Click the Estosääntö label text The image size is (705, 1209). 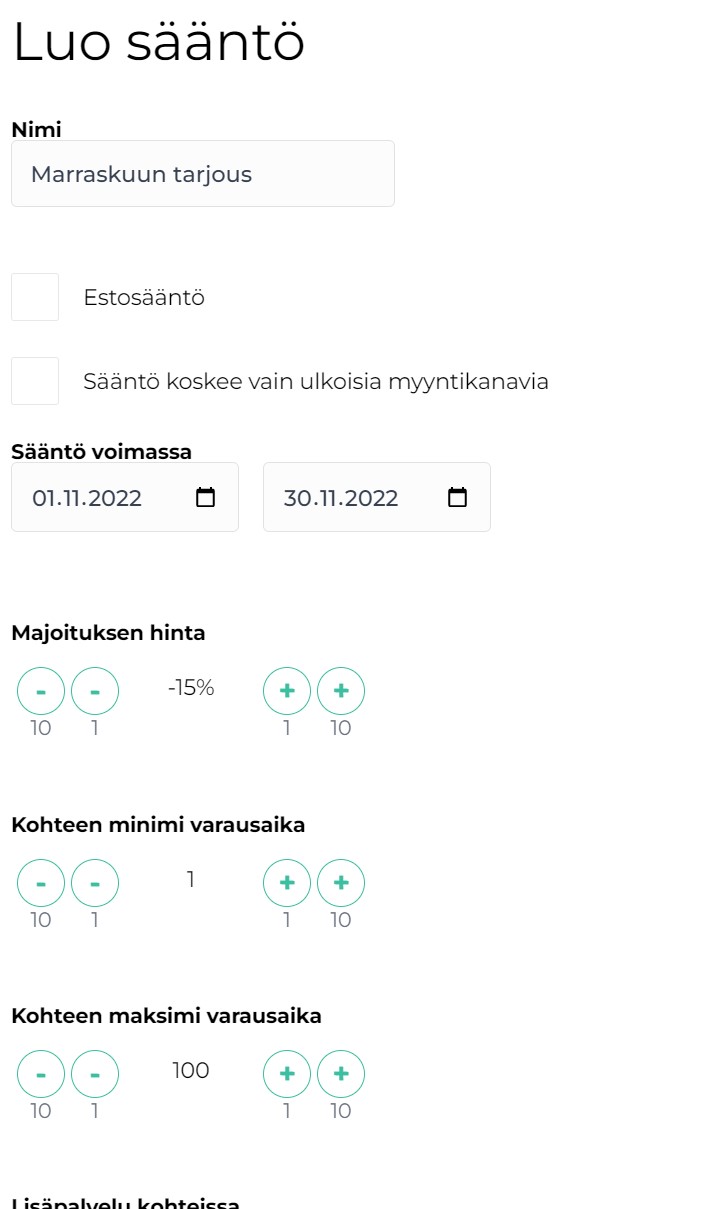144,298
